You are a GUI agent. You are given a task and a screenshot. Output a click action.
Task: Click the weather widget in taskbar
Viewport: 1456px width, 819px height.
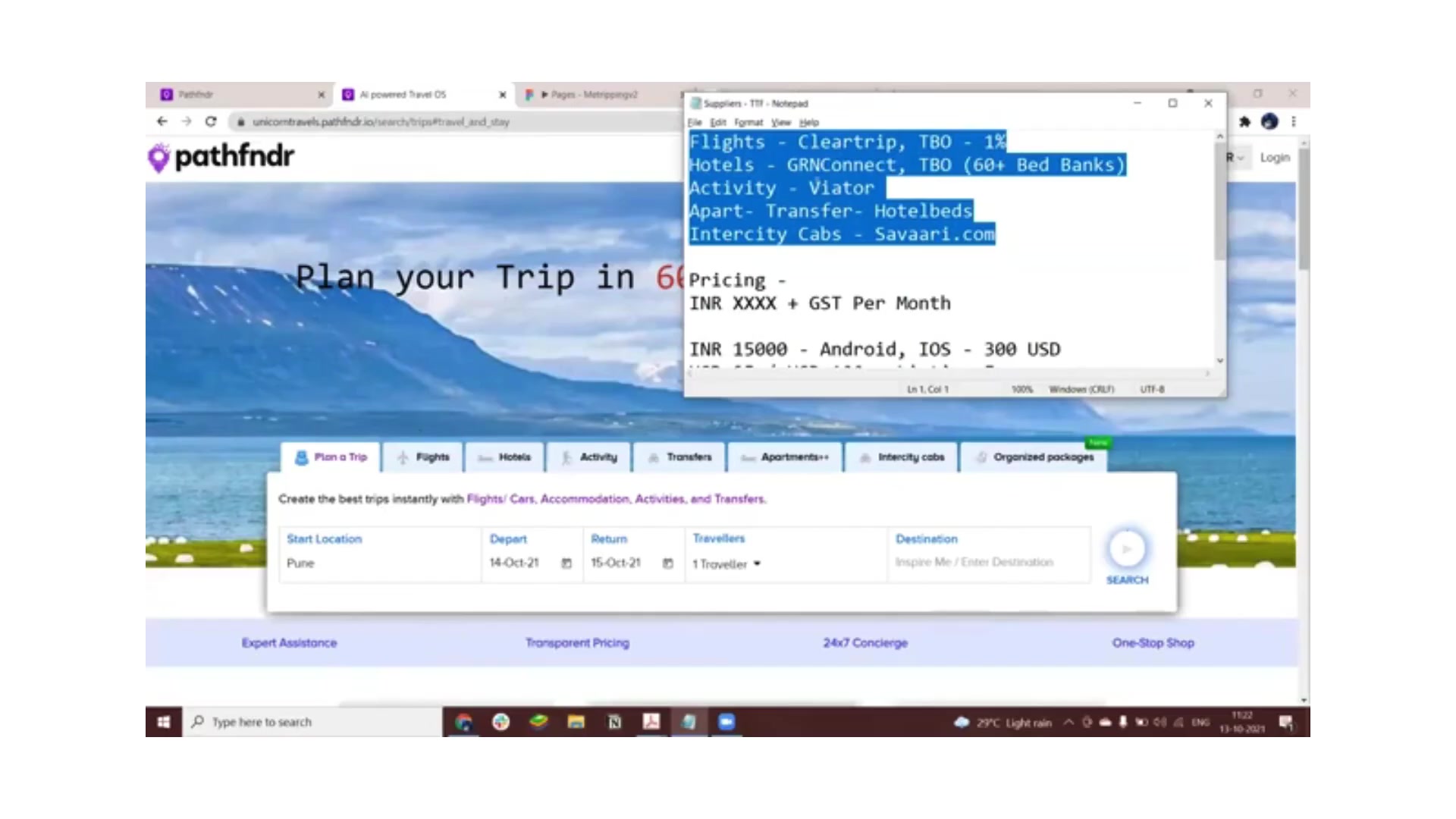coord(1003,723)
